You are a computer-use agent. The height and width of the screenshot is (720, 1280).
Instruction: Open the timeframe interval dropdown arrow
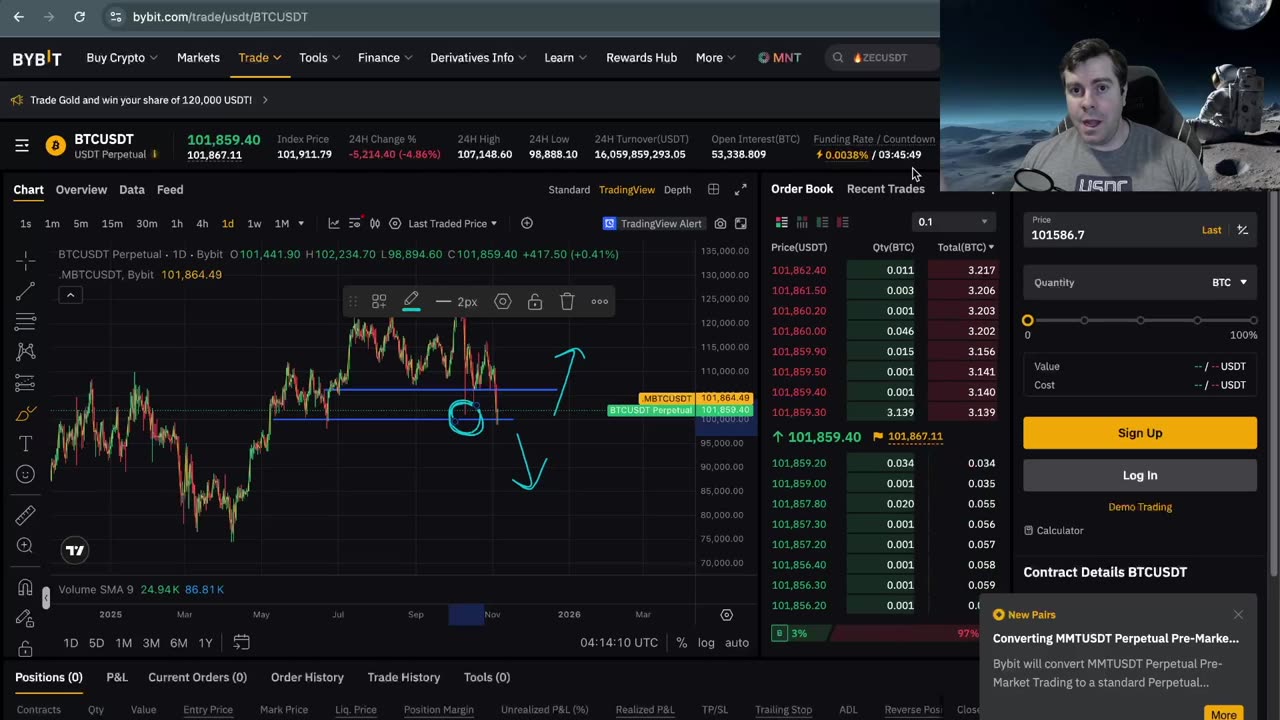coord(301,223)
